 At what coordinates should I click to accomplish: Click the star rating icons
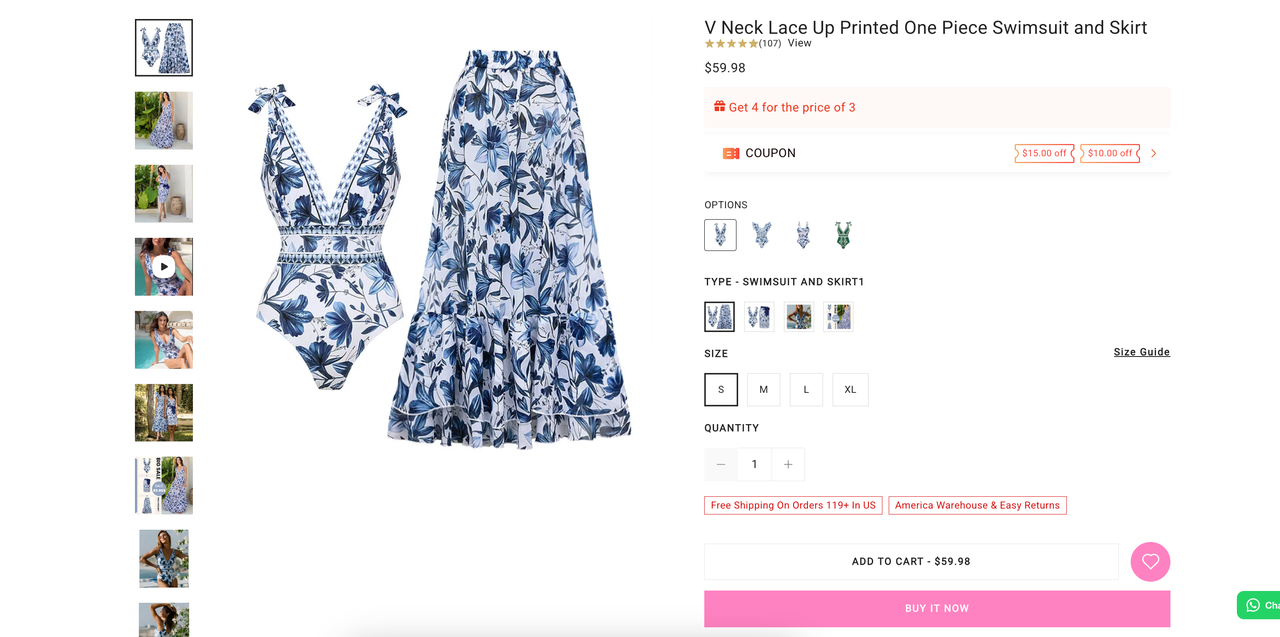[x=731, y=44]
